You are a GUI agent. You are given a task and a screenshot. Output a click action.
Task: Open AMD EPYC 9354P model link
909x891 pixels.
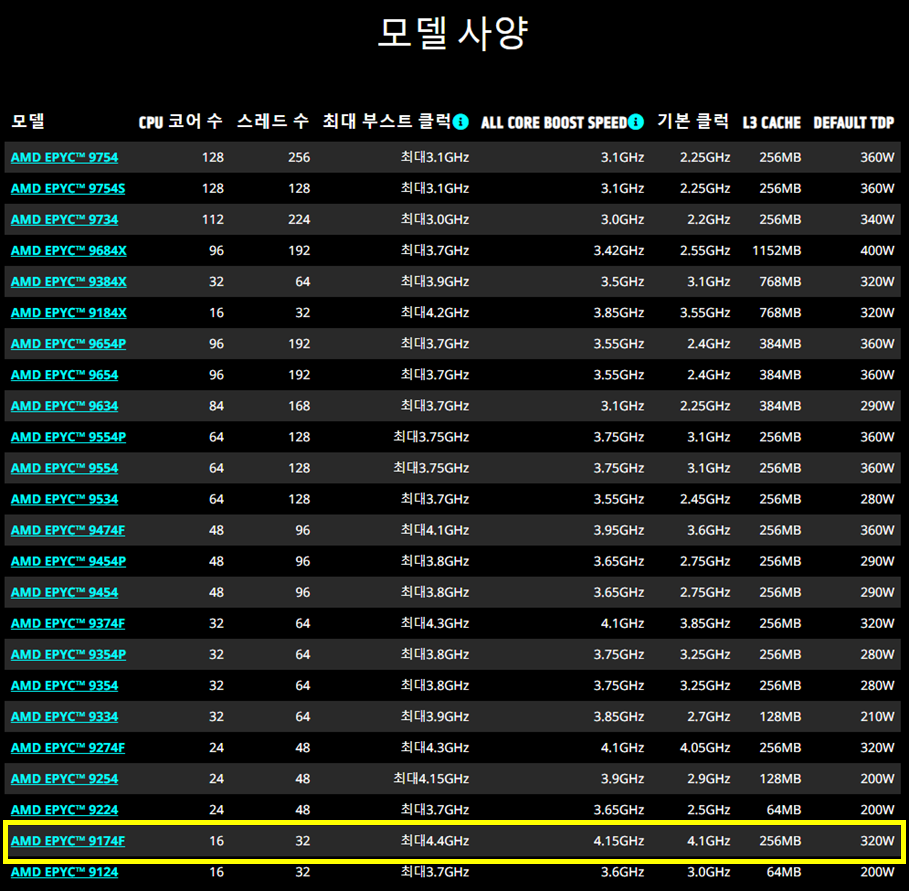[x=68, y=654]
